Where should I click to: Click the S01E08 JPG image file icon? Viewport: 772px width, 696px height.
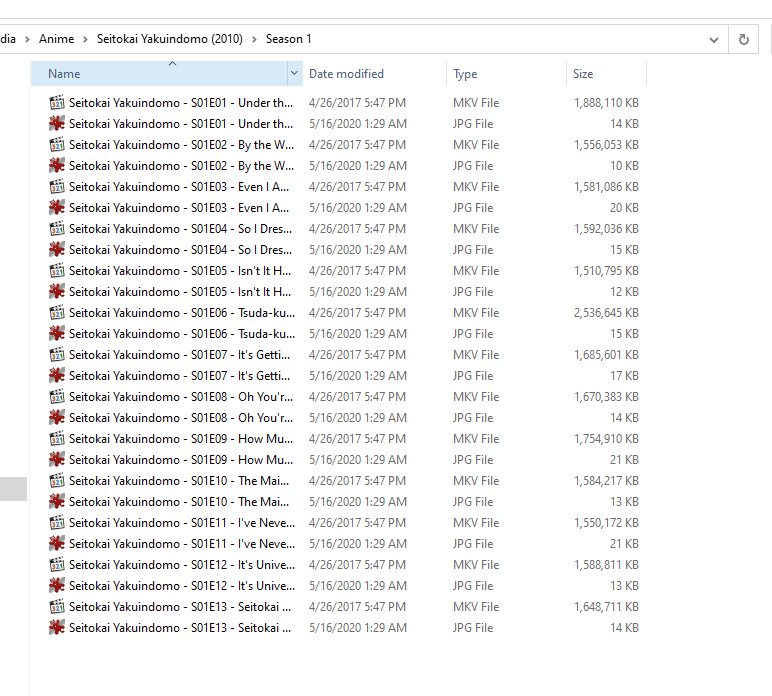tap(57, 417)
